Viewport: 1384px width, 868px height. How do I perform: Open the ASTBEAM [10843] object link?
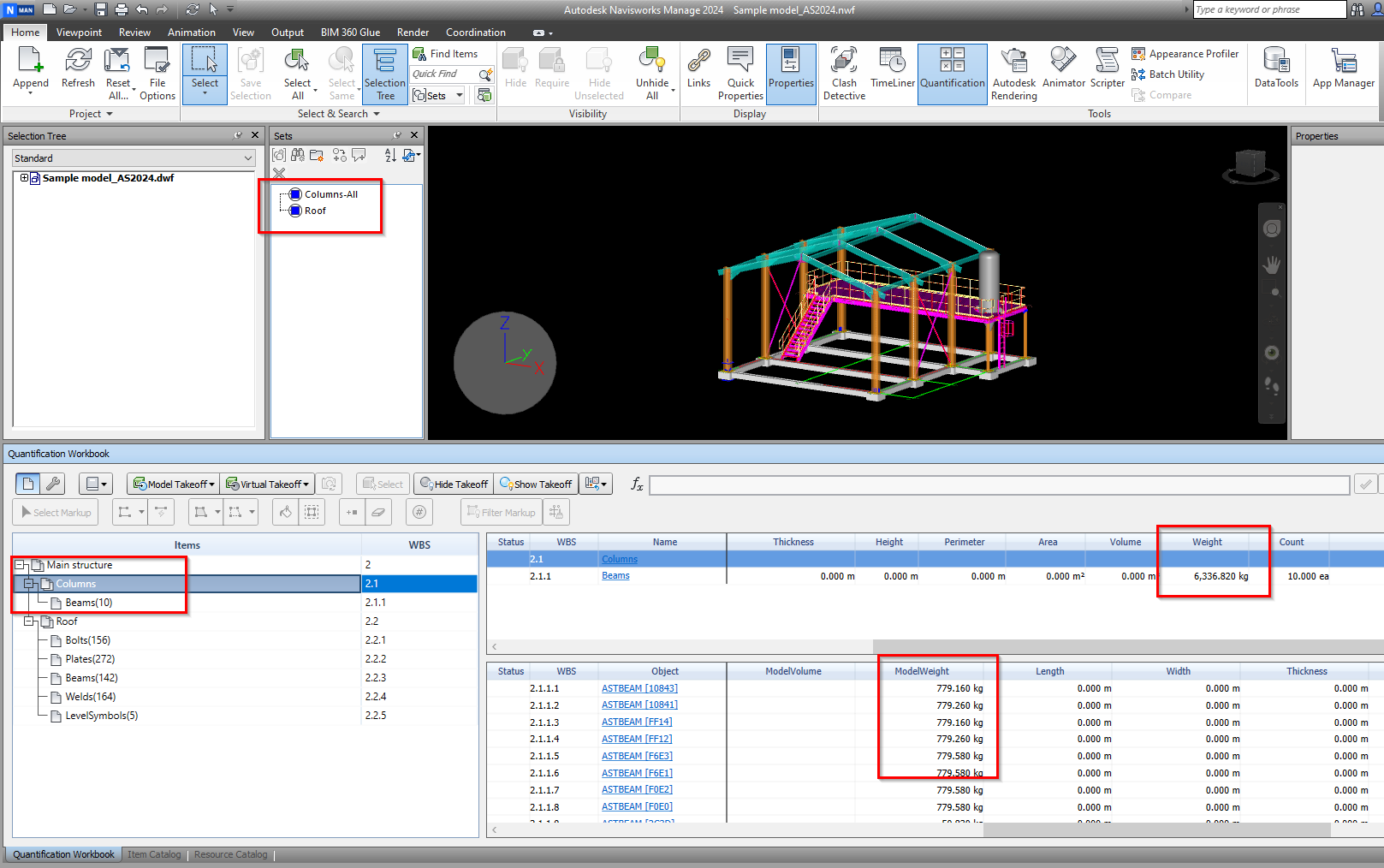(x=639, y=687)
